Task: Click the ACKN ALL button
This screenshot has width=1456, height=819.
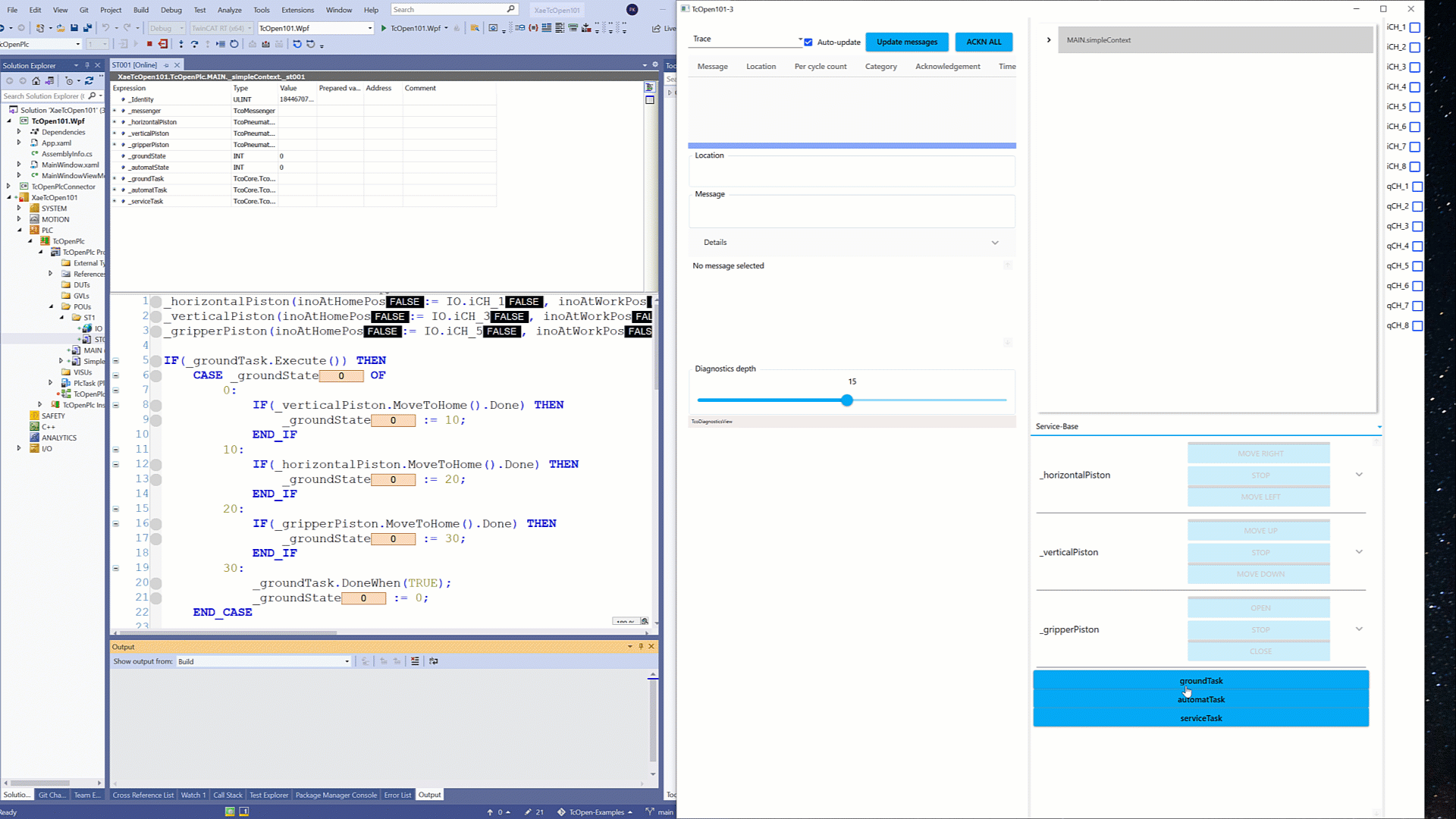Action: click(984, 42)
